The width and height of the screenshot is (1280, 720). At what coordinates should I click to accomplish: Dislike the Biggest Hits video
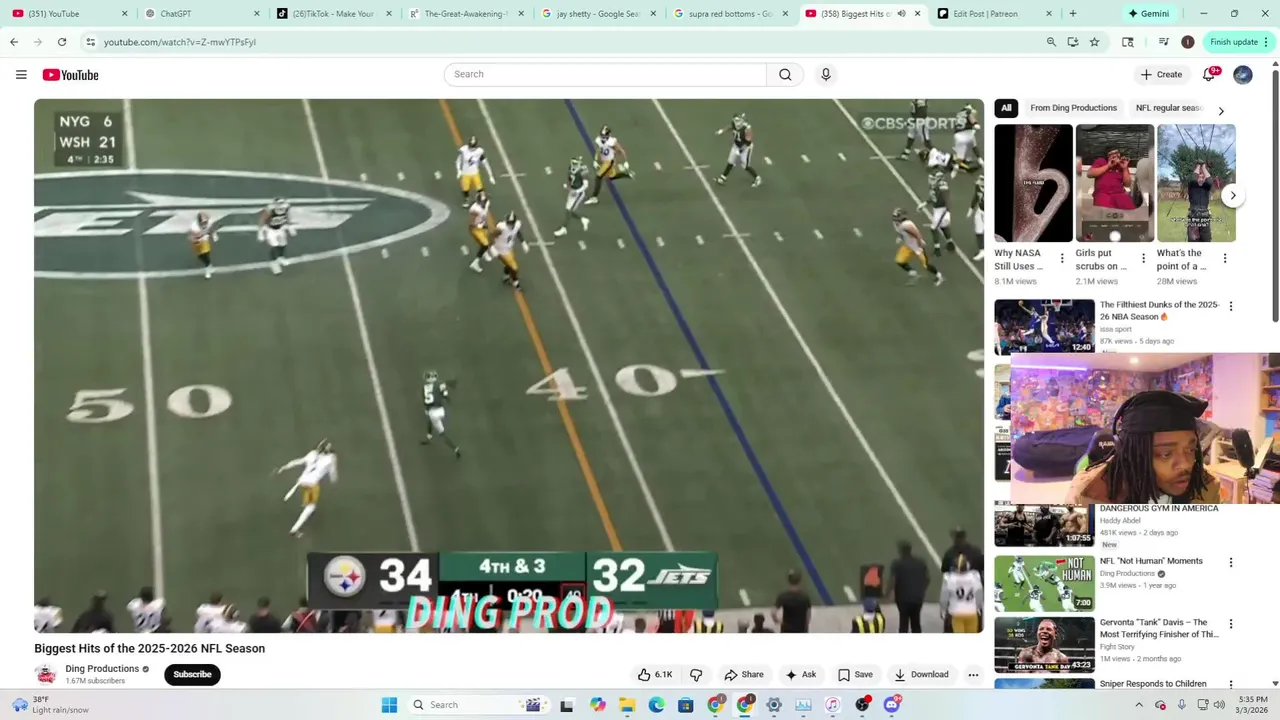(697, 675)
